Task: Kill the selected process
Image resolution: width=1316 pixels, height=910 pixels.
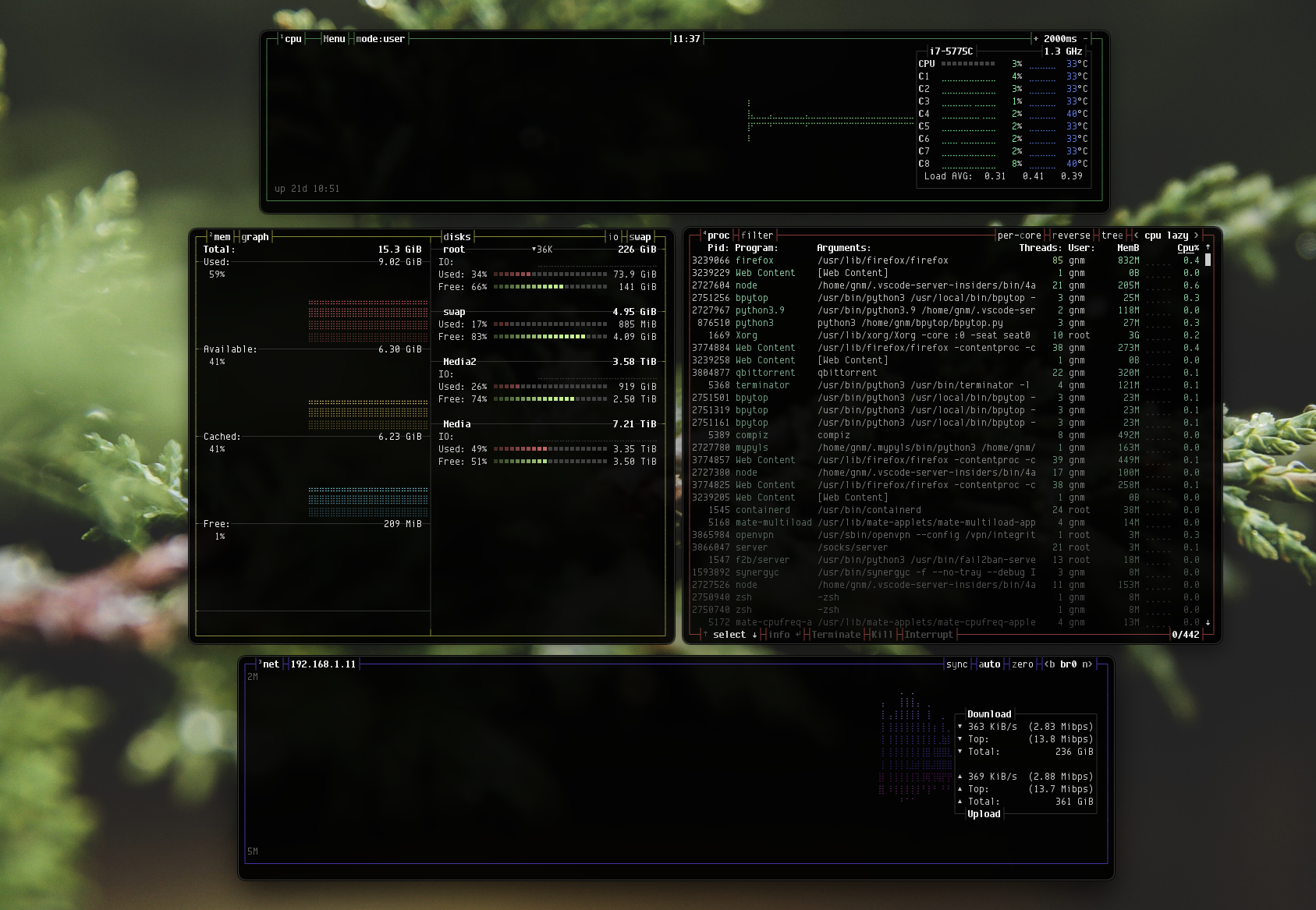Action: (x=881, y=635)
